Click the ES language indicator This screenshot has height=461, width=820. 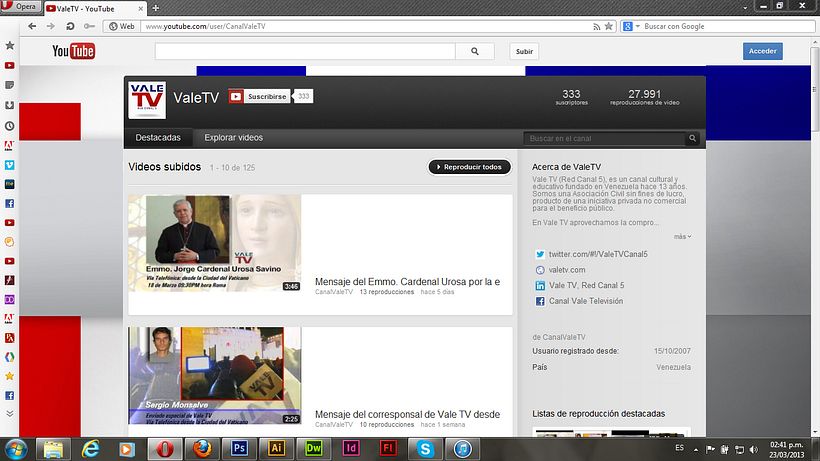click(x=679, y=448)
